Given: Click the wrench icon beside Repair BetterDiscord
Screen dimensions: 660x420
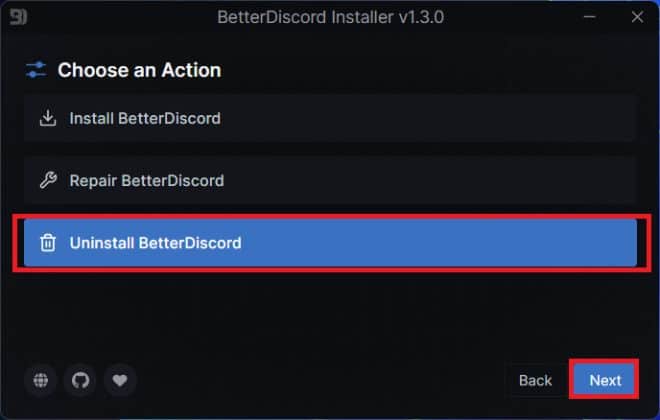Looking at the screenshot, I should click(x=47, y=181).
